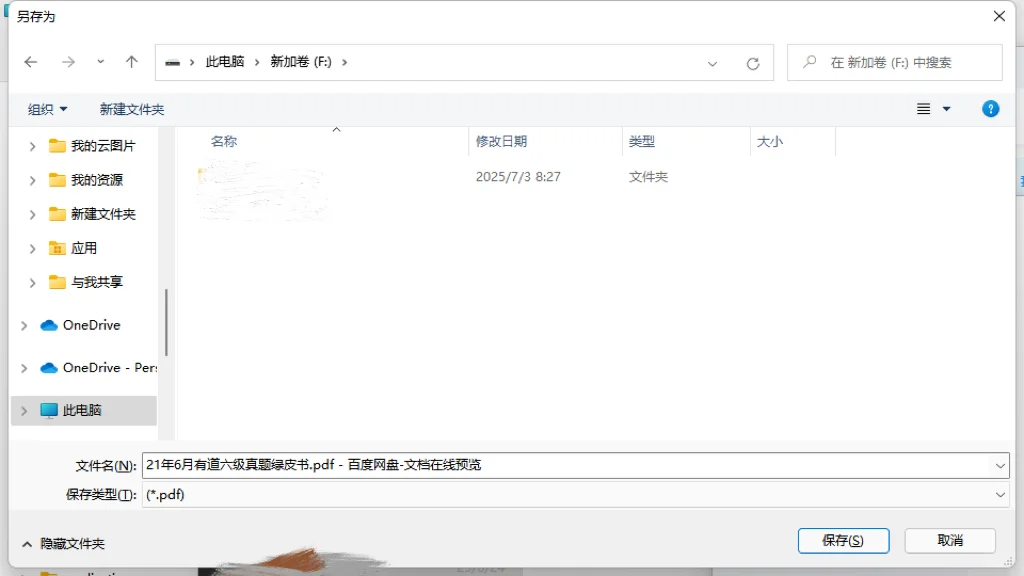Go up one folder level with the arrow icon
This screenshot has height=576, width=1024.
[x=131, y=62]
